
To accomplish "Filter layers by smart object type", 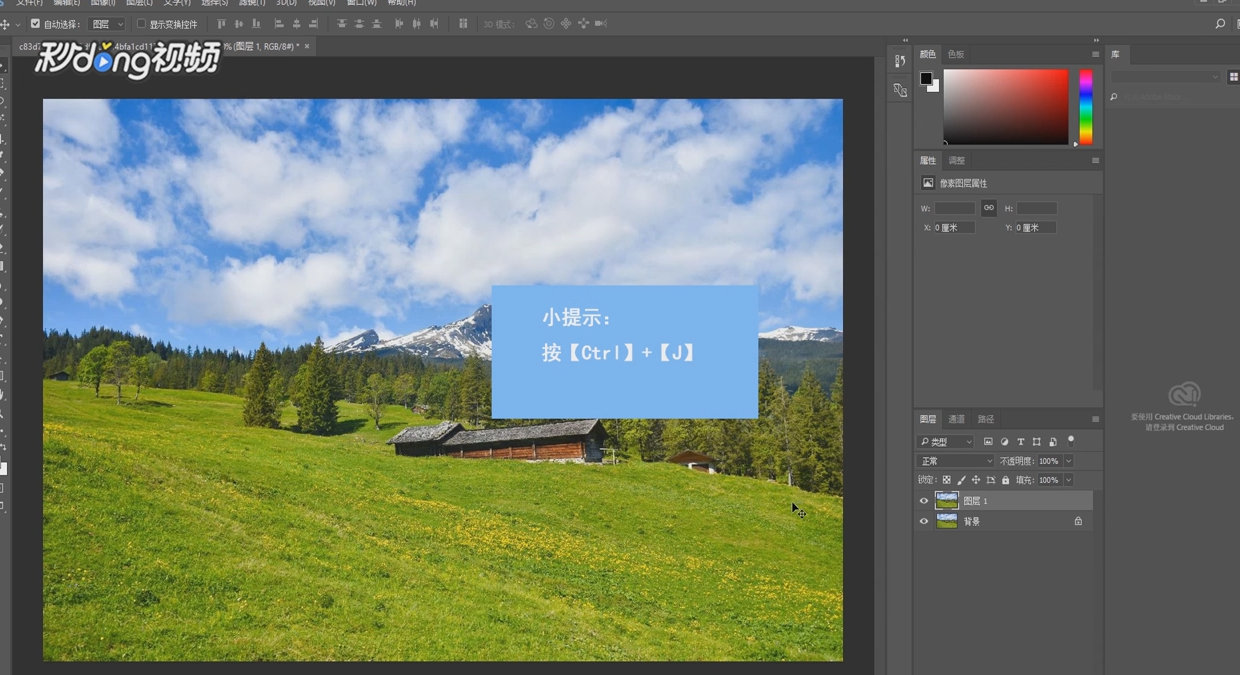I will [1052, 441].
